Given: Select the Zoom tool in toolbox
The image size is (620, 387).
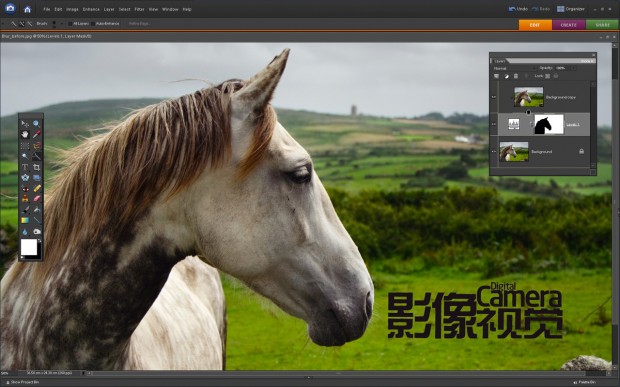Looking at the screenshot, I should pyautogui.click(x=36, y=124).
